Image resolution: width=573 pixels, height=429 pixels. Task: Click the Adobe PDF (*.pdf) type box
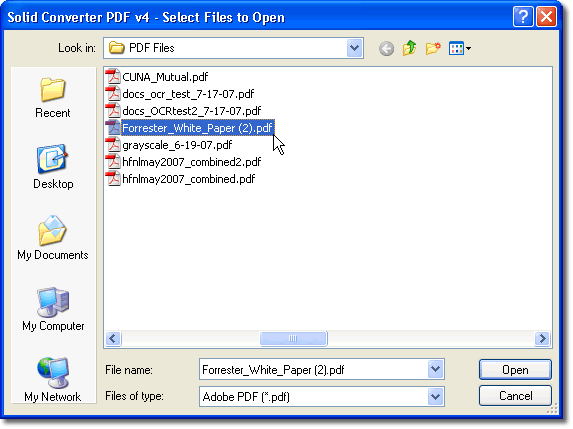pos(322,396)
